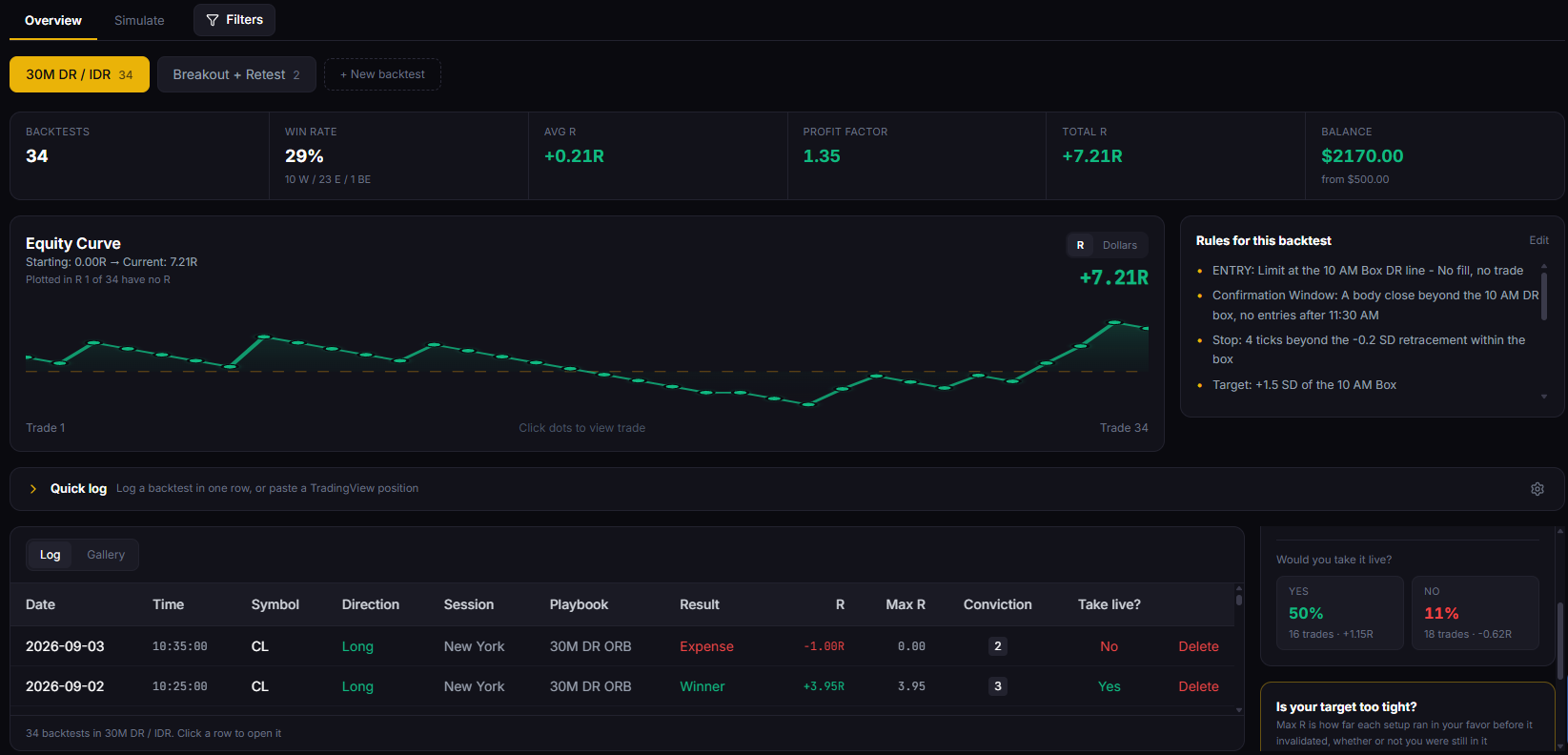Create a new backtest
The width and height of the screenshot is (1568, 755).
(382, 74)
